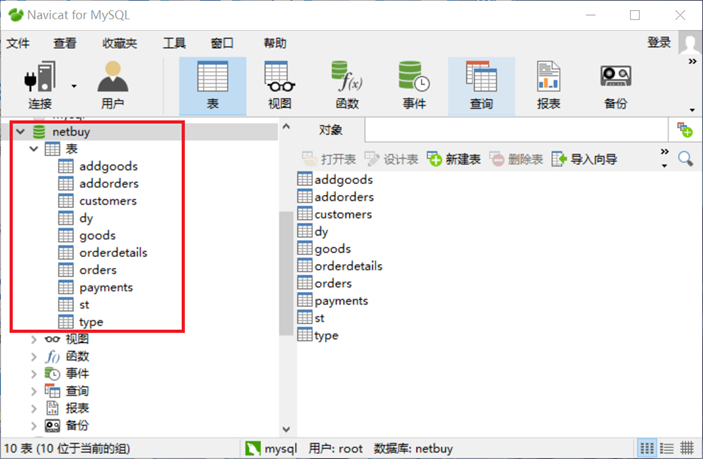
Task: Click the Navicat logo in the title bar
Action: pyautogui.click(x=16, y=15)
